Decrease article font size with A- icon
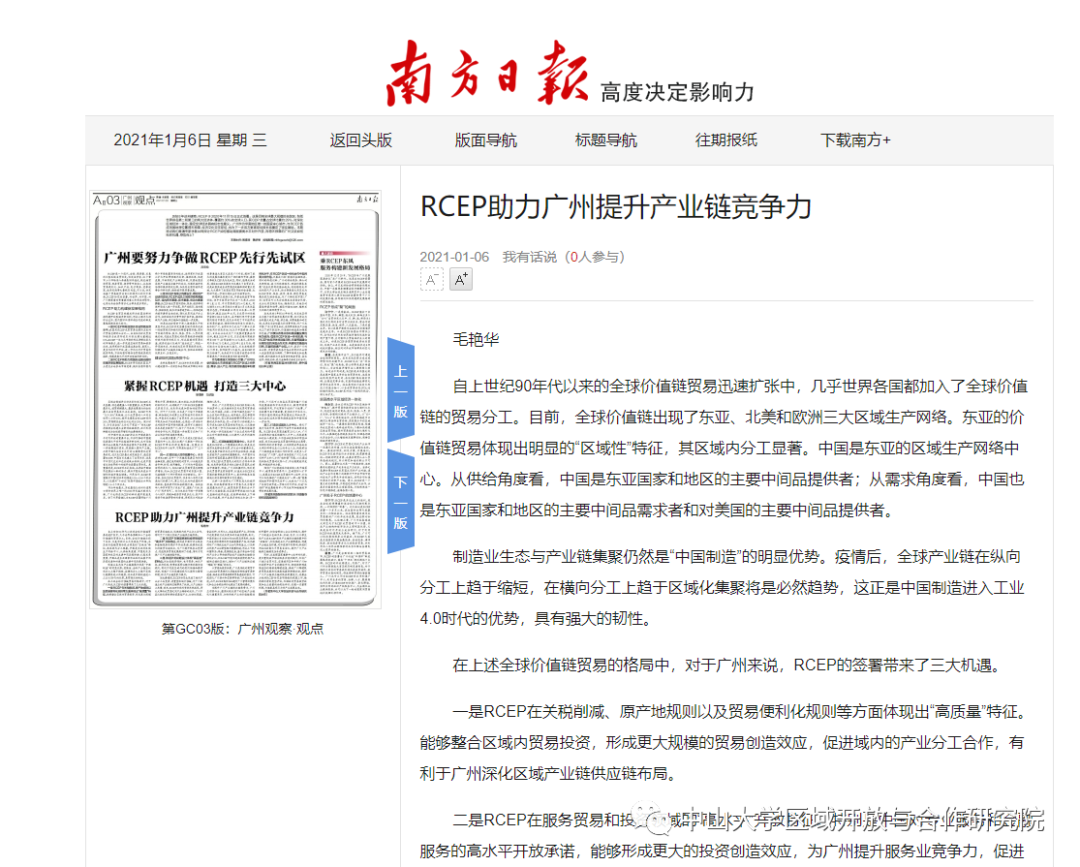 coord(432,280)
